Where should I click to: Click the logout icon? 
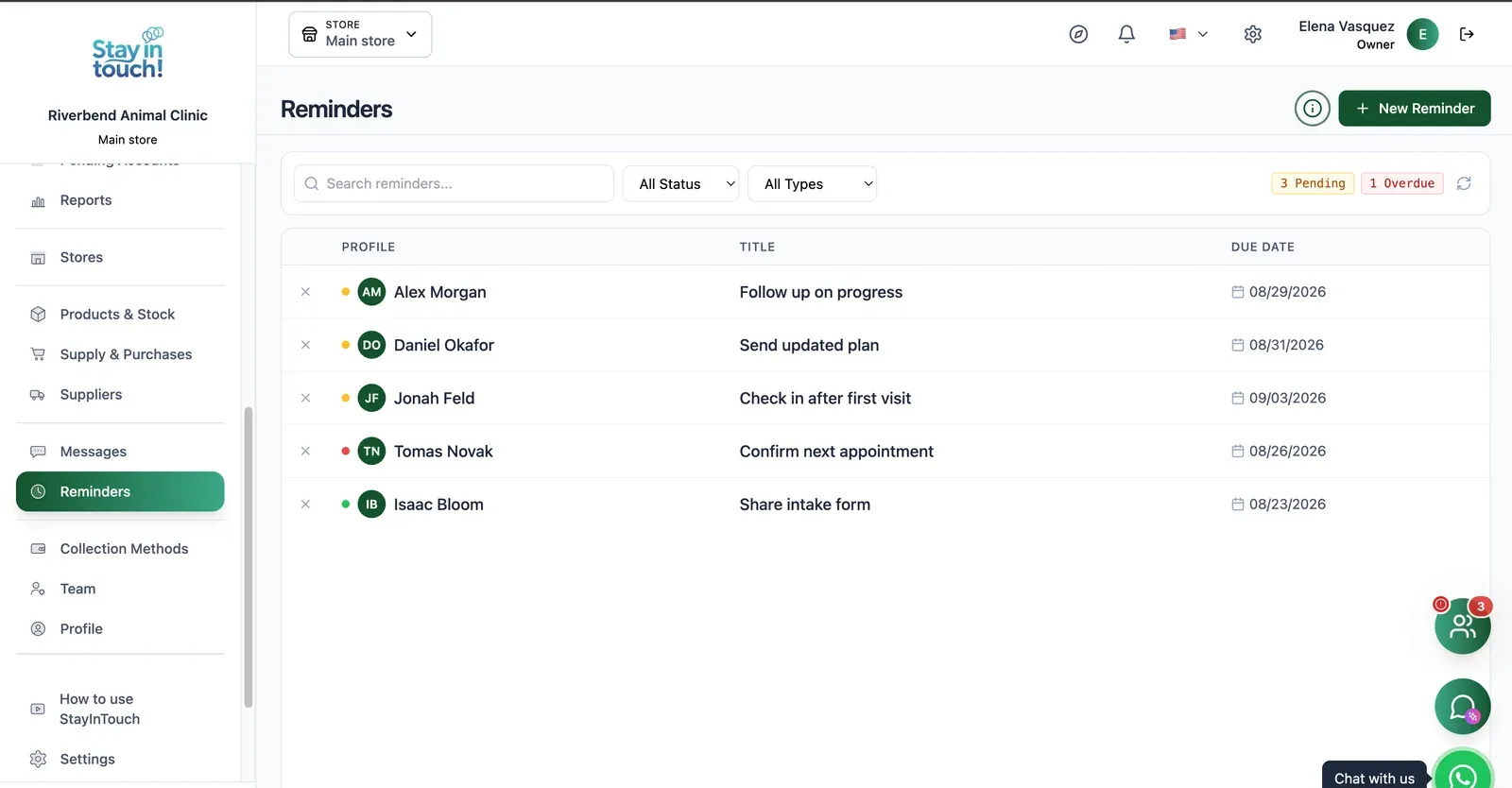pyautogui.click(x=1467, y=34)
